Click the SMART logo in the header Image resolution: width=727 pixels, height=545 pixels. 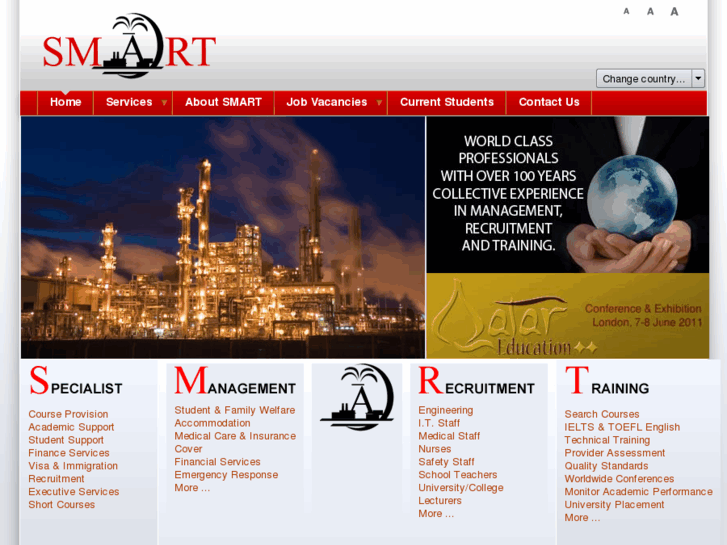pos(129,45)
